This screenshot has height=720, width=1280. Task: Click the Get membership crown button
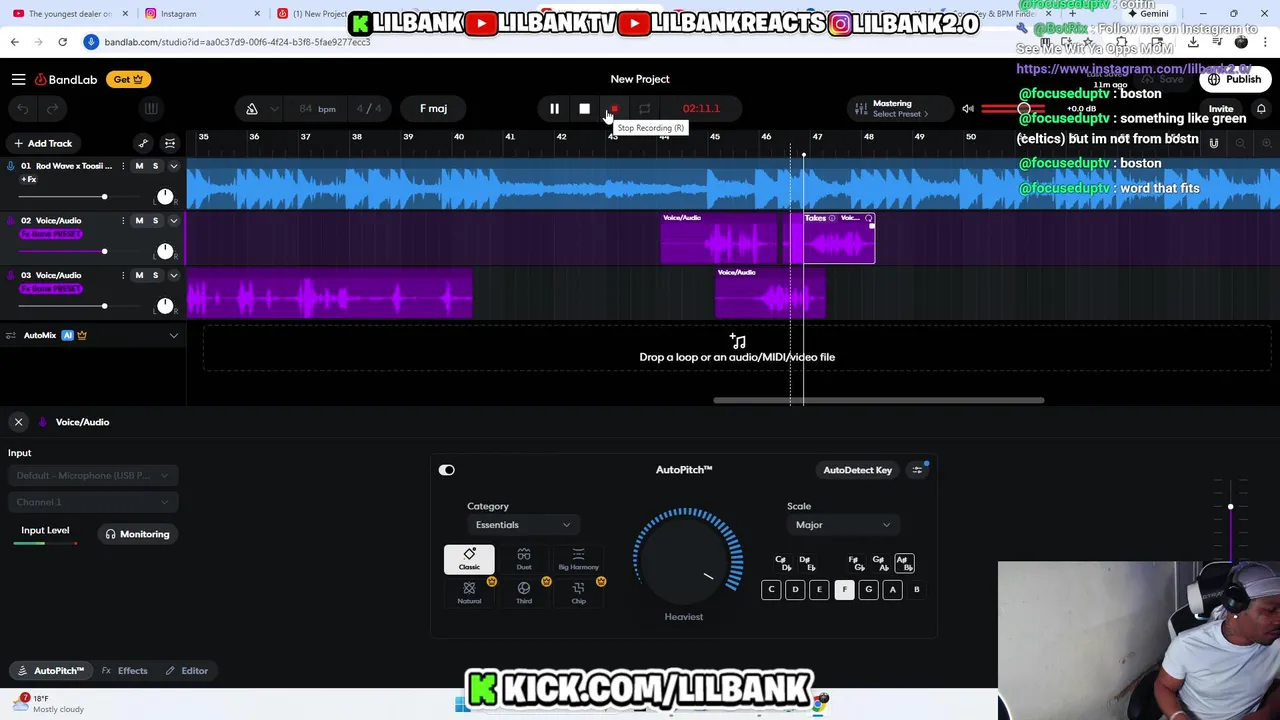coord(127,79)
